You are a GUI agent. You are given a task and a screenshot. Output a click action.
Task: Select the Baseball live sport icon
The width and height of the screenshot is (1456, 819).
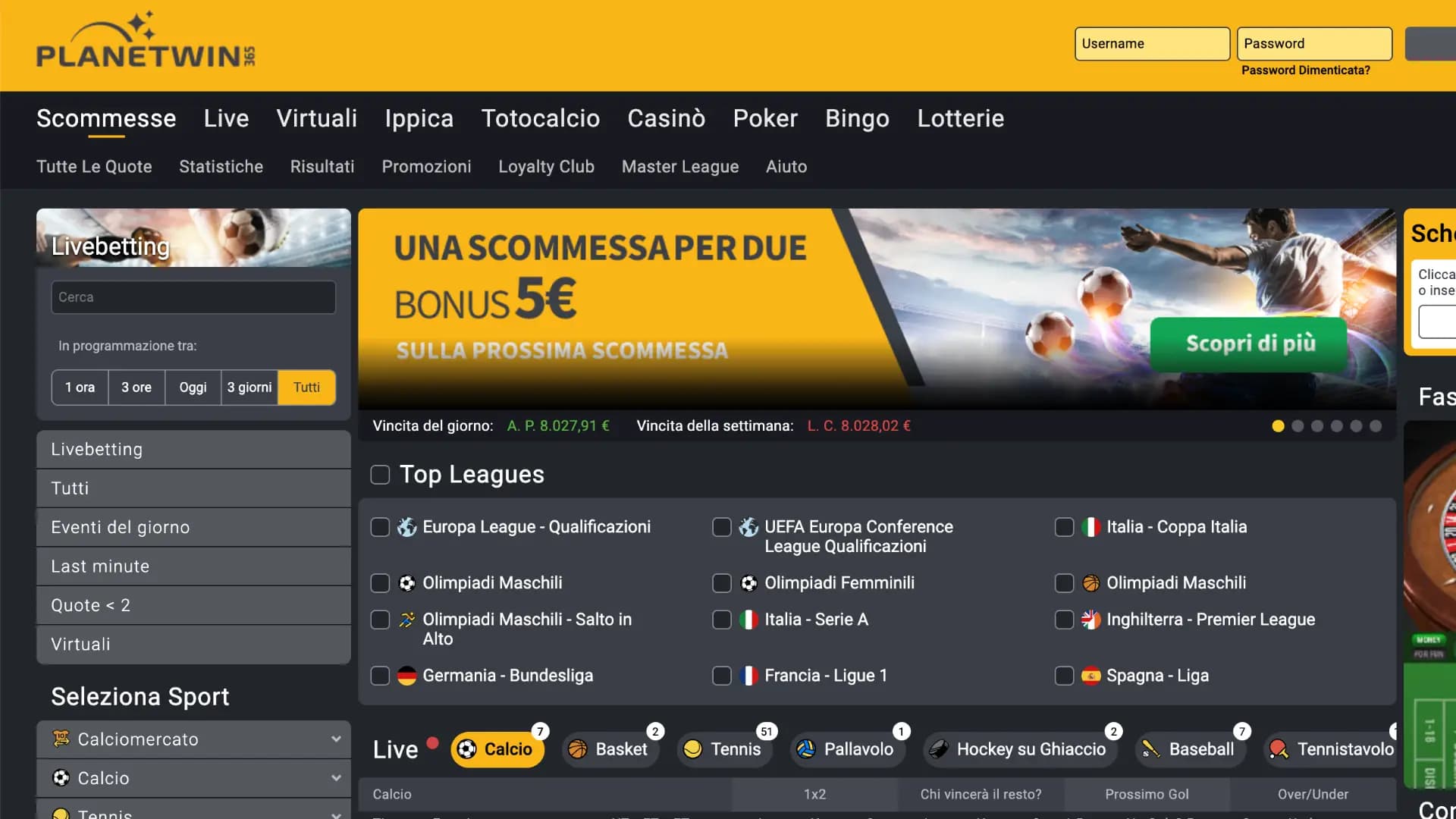pyautogui.click(x=1151, y=749)
